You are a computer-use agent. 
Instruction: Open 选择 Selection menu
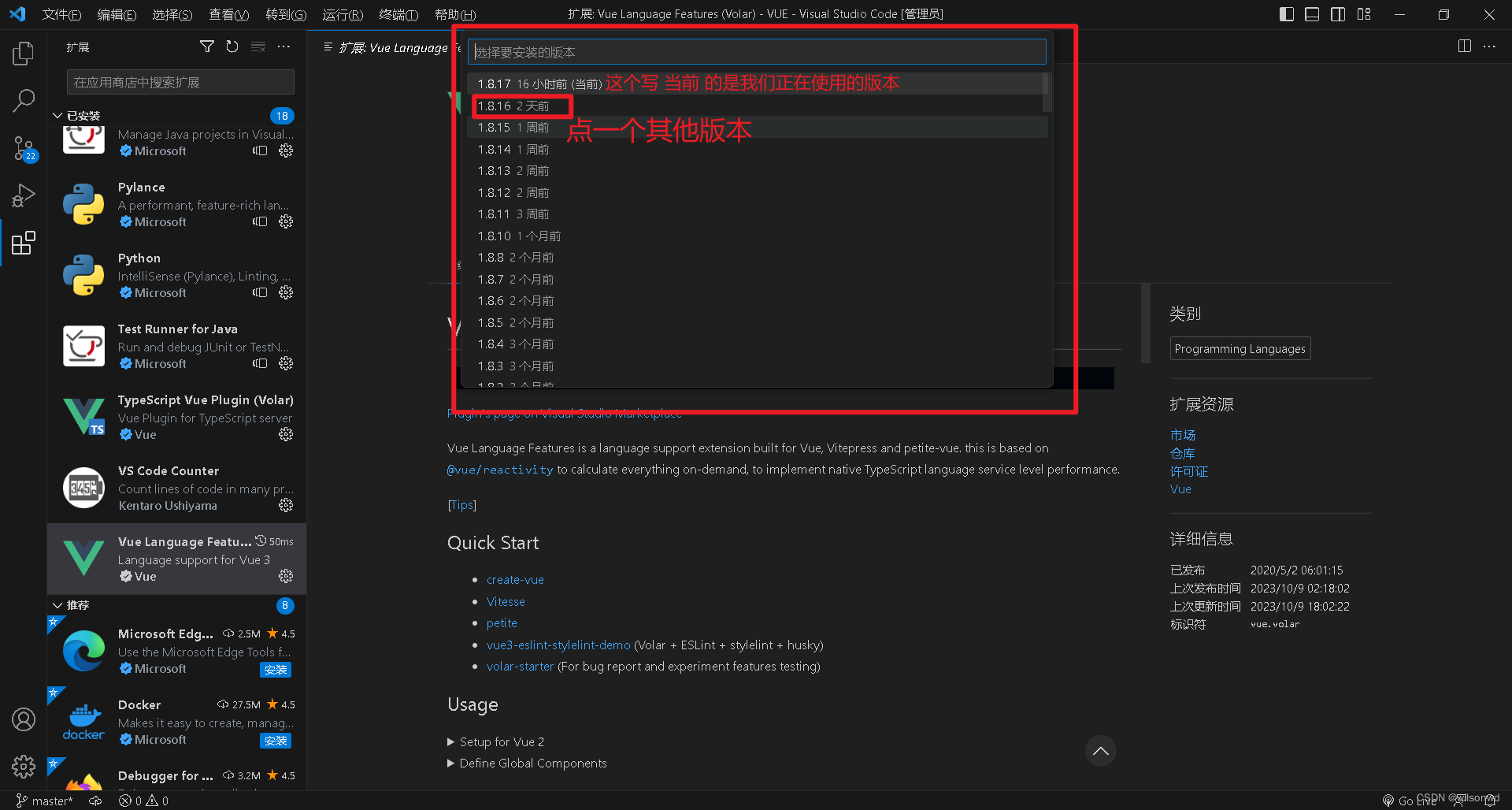coord(172,14)
